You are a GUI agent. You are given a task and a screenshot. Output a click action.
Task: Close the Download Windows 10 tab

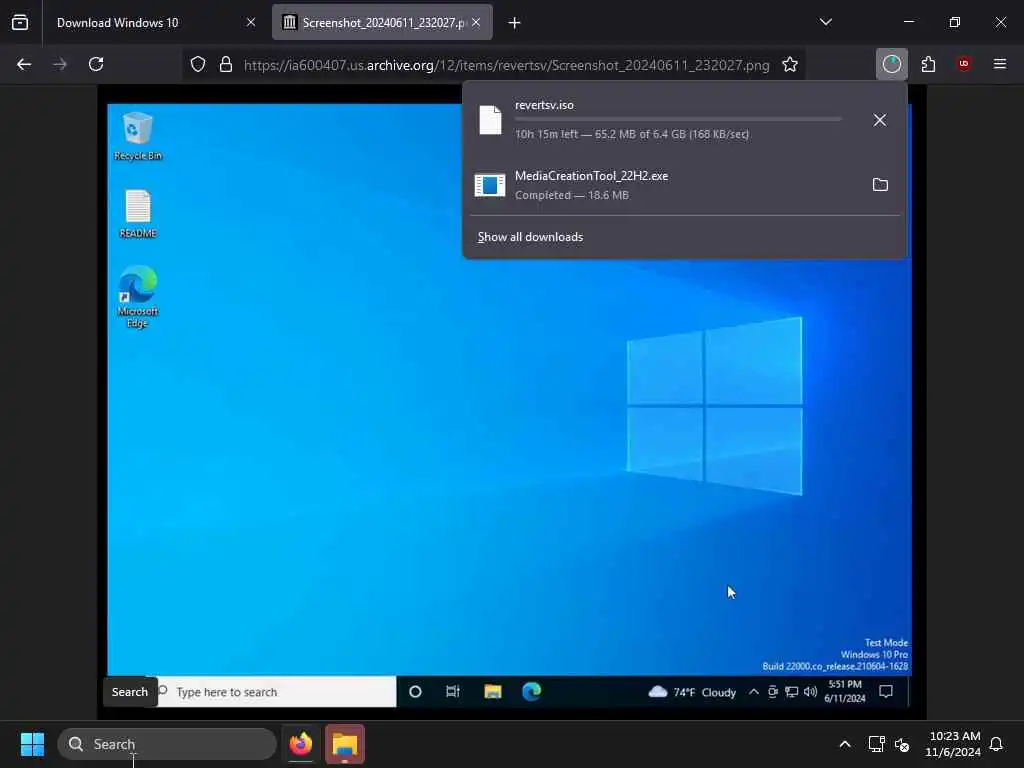[x=251, y=23]
